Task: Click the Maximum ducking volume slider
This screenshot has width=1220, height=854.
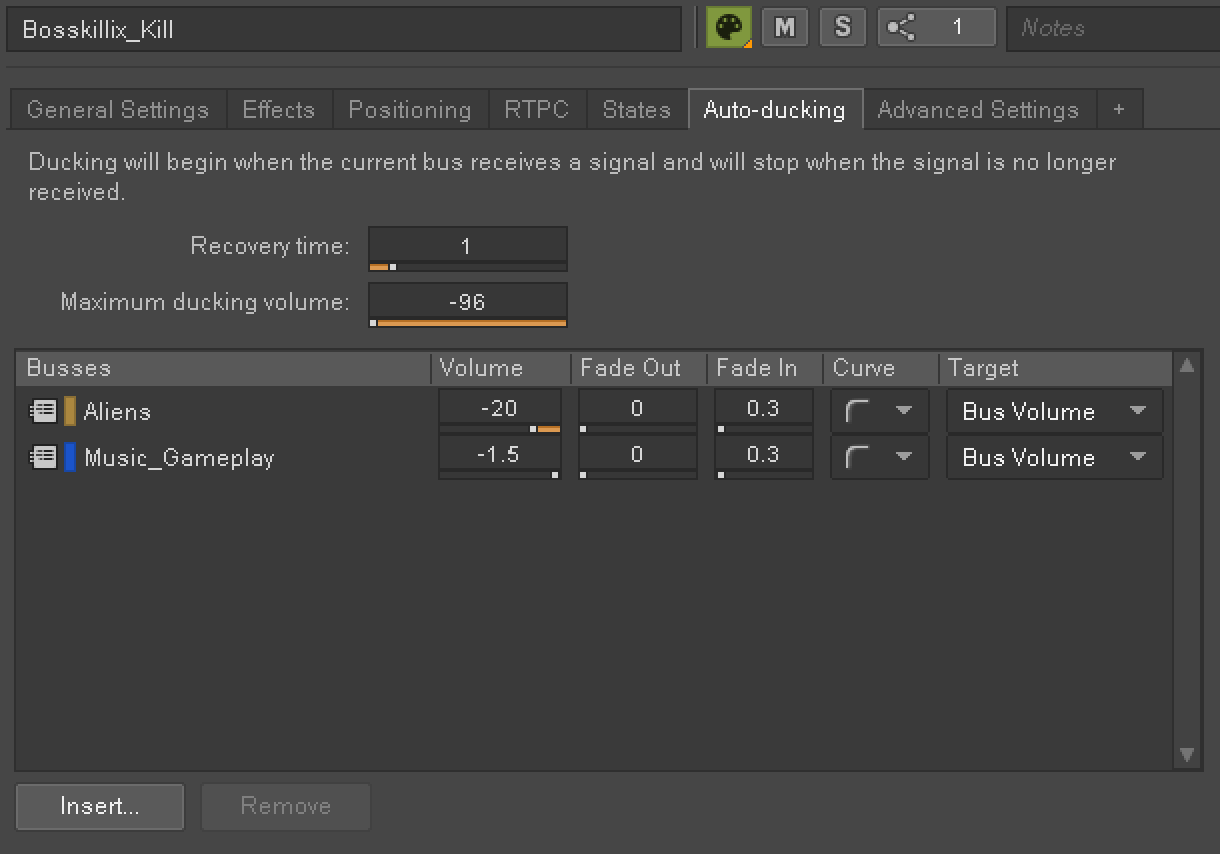Action: pos(468,323)
